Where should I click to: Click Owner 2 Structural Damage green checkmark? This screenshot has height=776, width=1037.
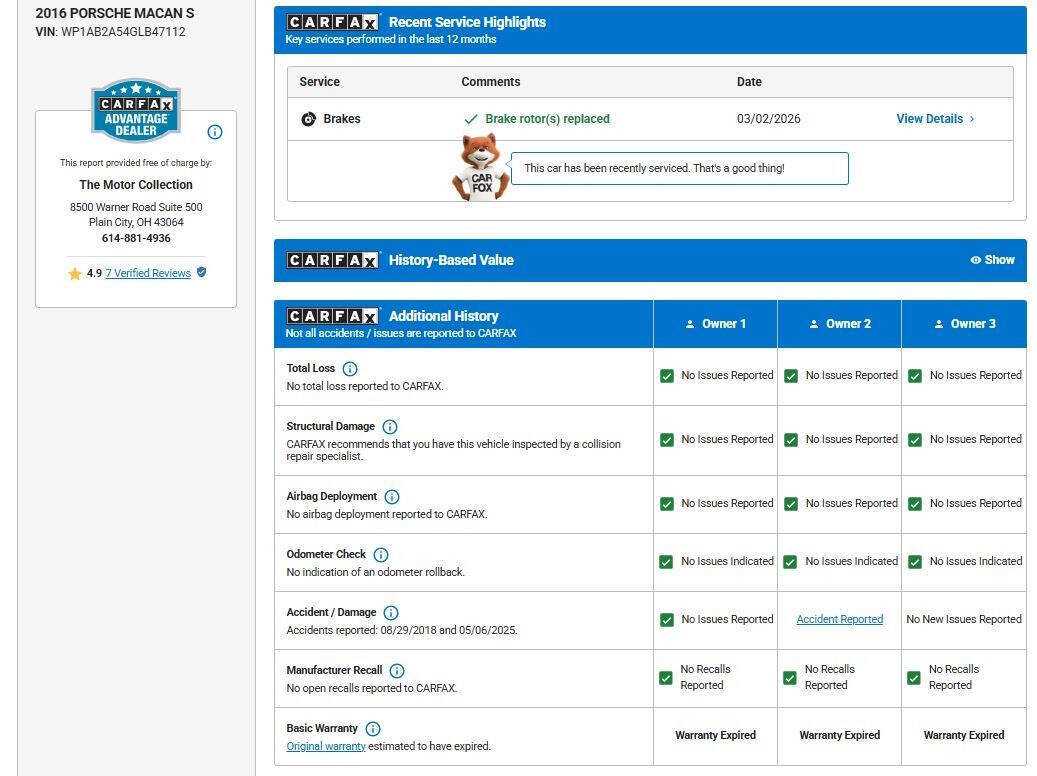(x=791, y=441)
